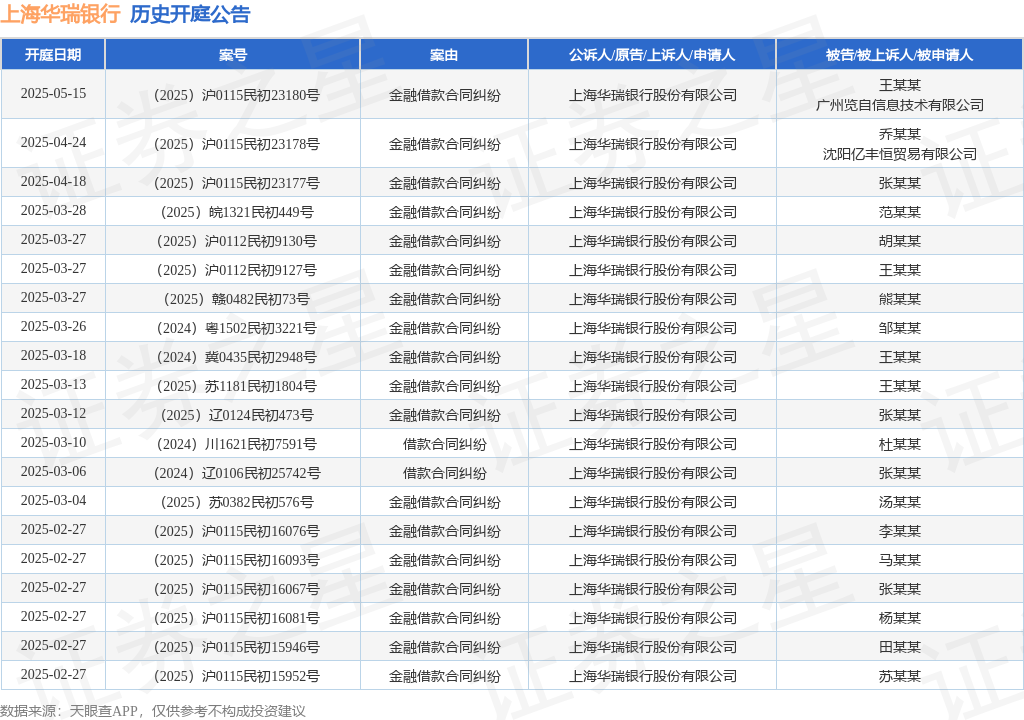
Task: Click defendant 熊某某
Action: (x=899, y=299)
